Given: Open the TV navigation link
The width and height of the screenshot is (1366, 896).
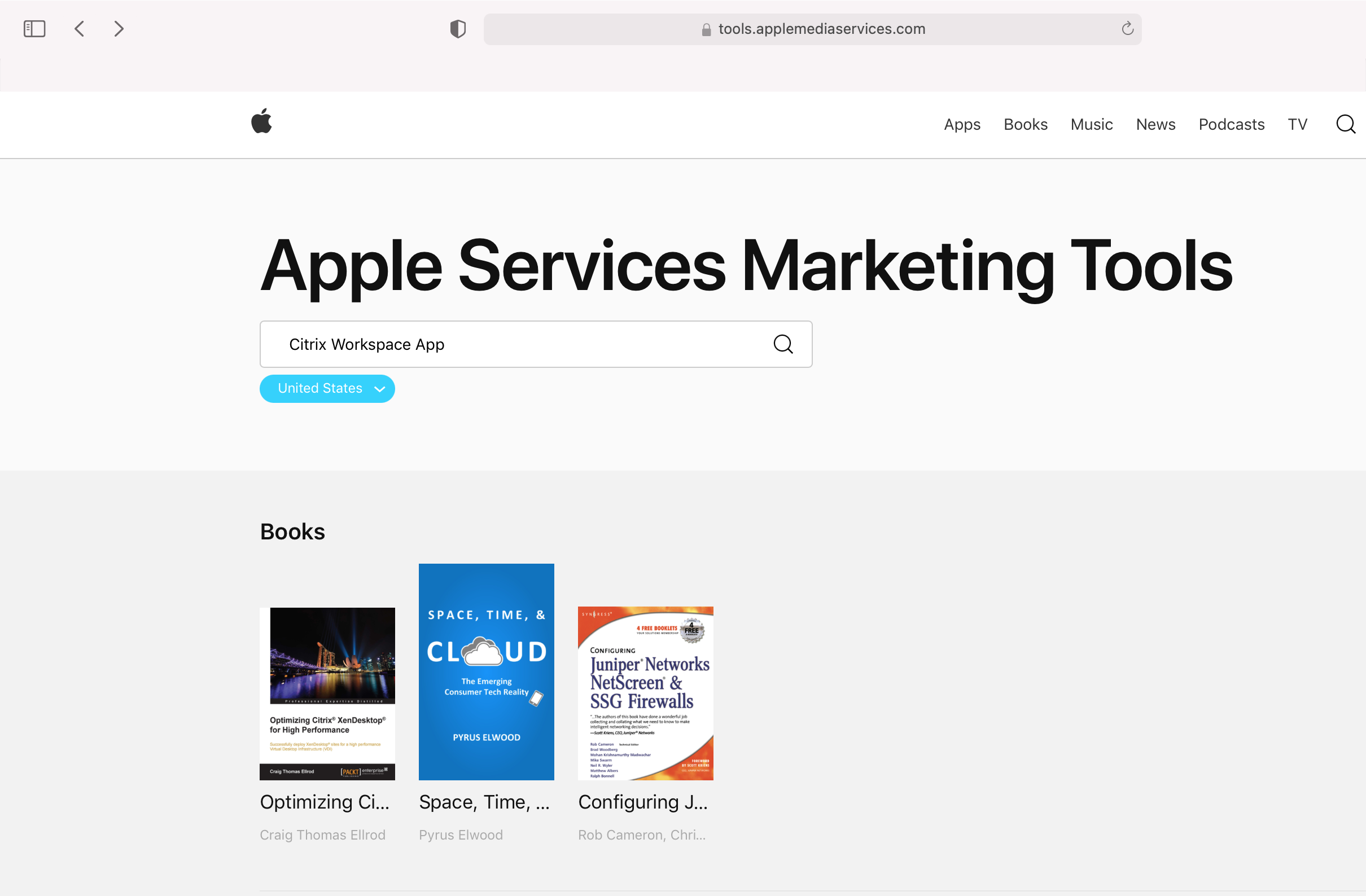Looking at the screenshot, I should 1297,125.
